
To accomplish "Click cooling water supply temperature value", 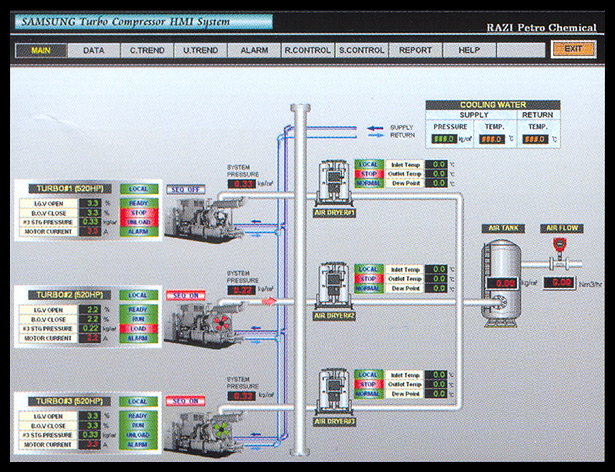I will [x=492, y=139].
